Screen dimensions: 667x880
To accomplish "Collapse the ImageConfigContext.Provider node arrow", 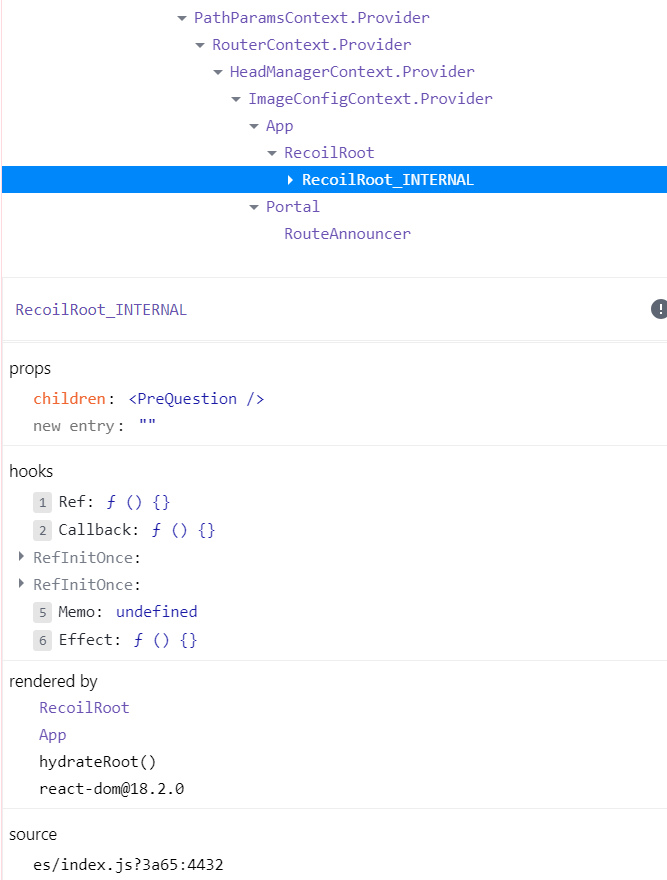I will click(x=236, y=99).
